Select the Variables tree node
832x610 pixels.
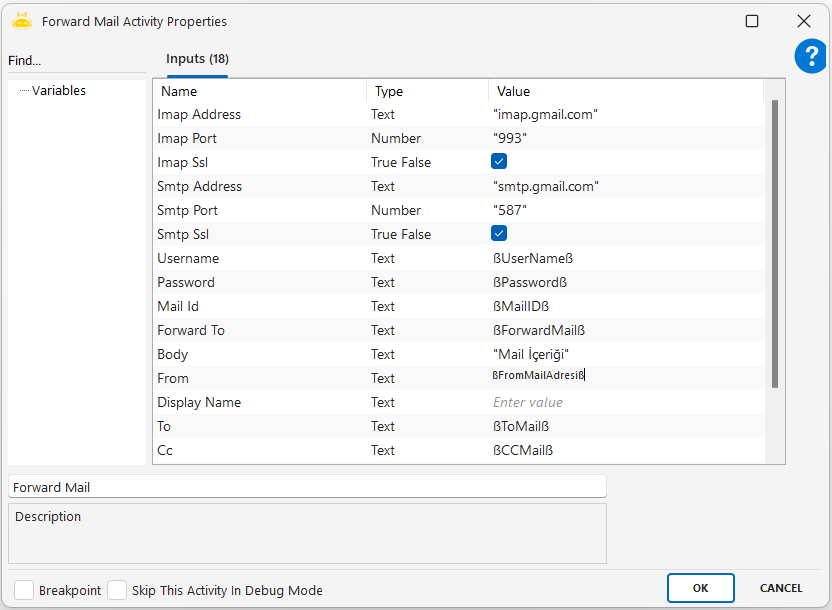(59, 91)
